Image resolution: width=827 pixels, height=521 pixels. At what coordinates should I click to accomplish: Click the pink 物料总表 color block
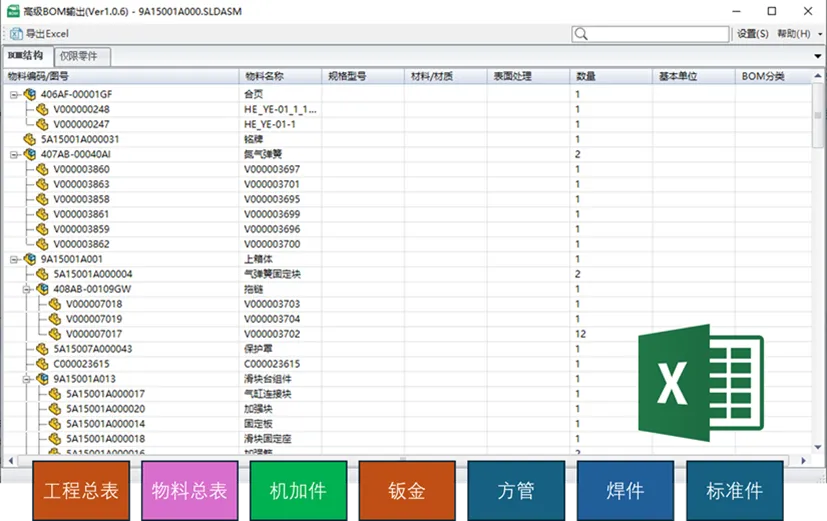tap(190, 491)
